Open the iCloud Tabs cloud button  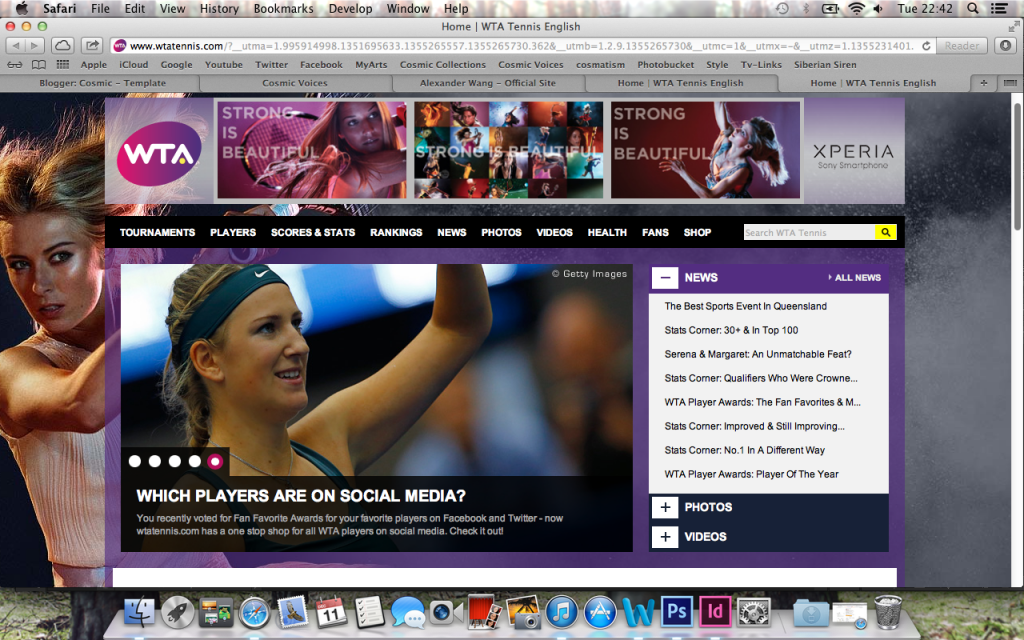point(63,46)
